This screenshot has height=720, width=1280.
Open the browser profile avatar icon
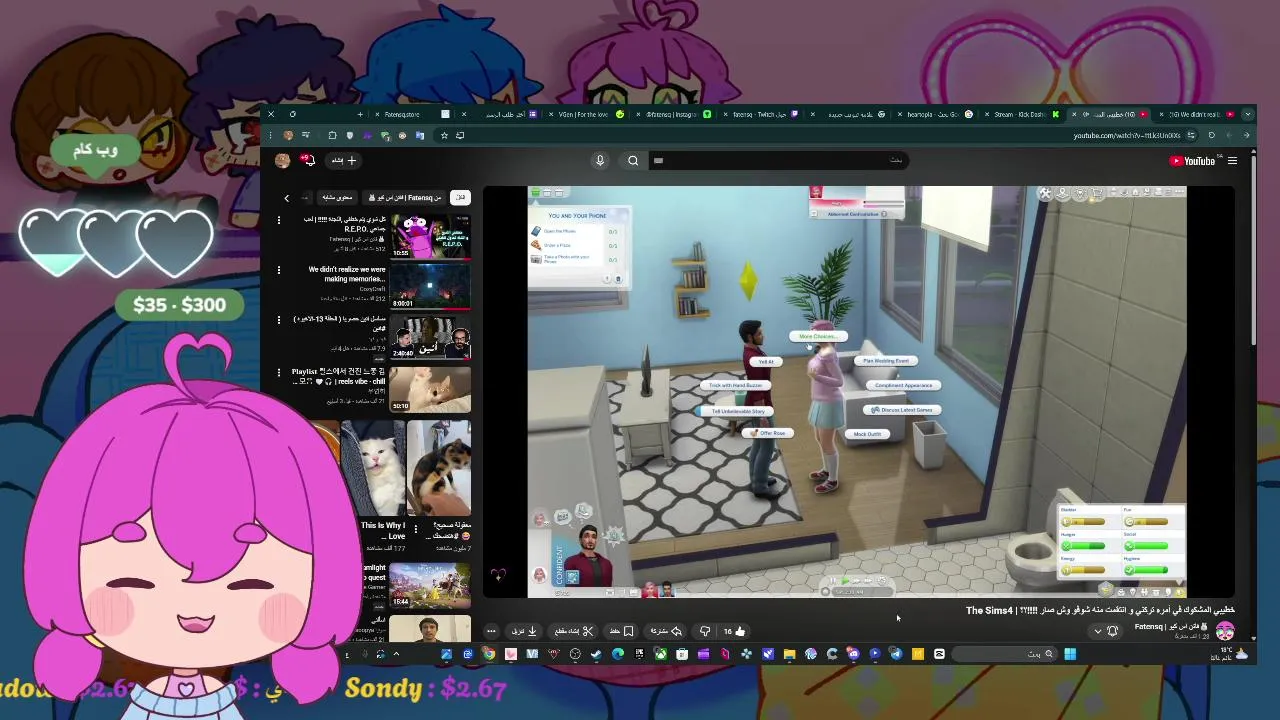pos(288,135)
